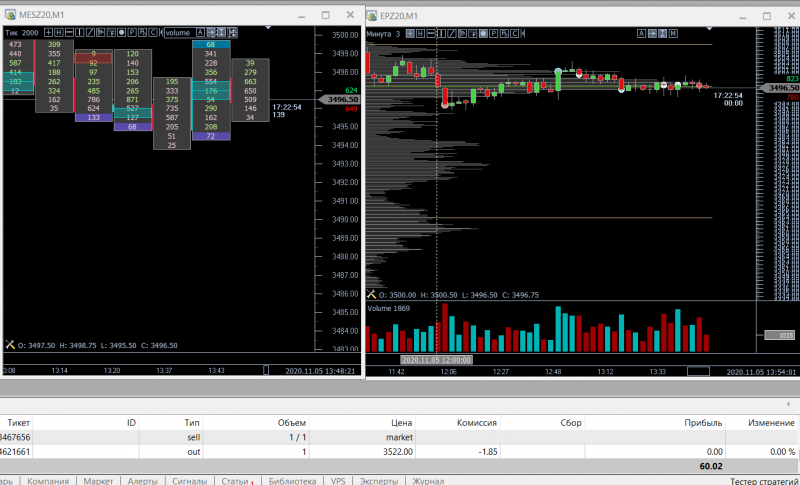
Task: Click the F tool icon in the EPZ20 toolbar
Action: [x=473, y=34]
